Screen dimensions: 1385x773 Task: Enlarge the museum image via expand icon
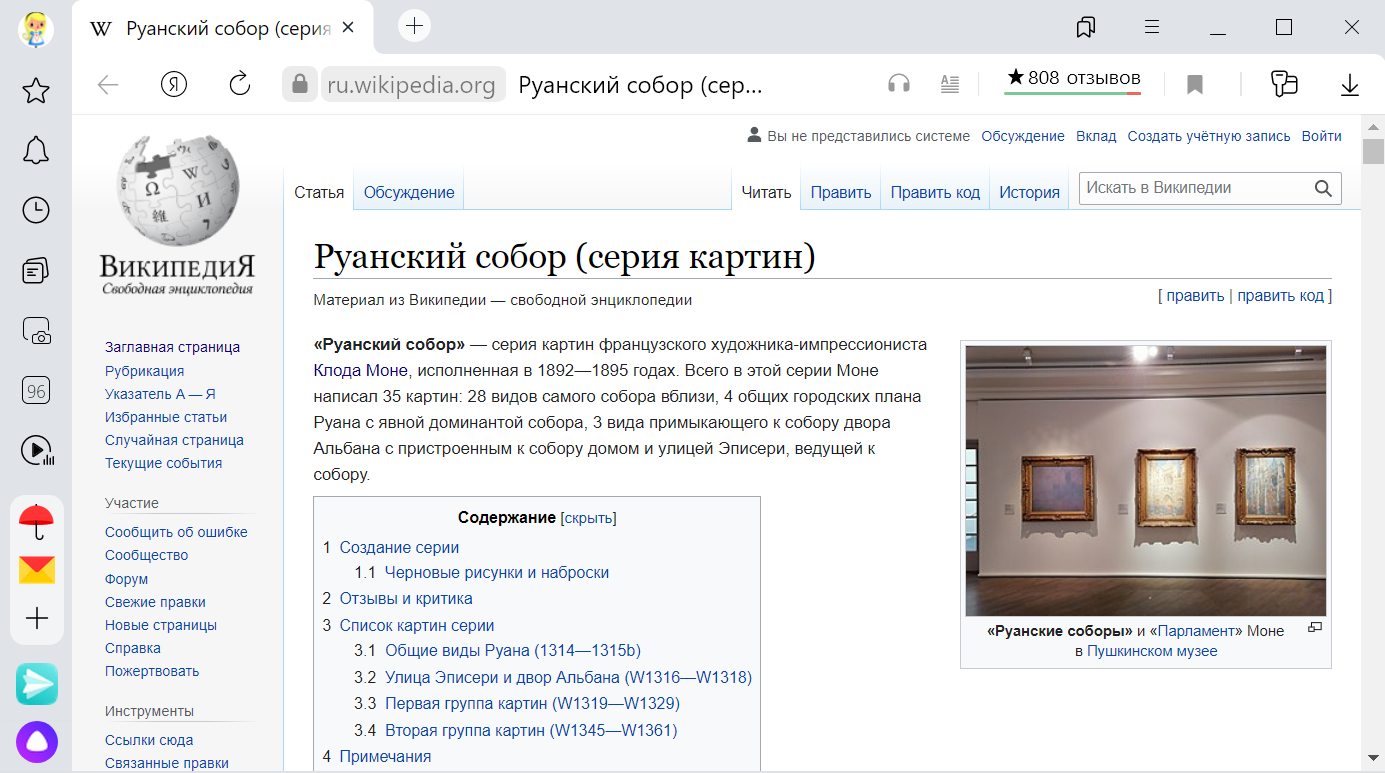(1315, 628)
